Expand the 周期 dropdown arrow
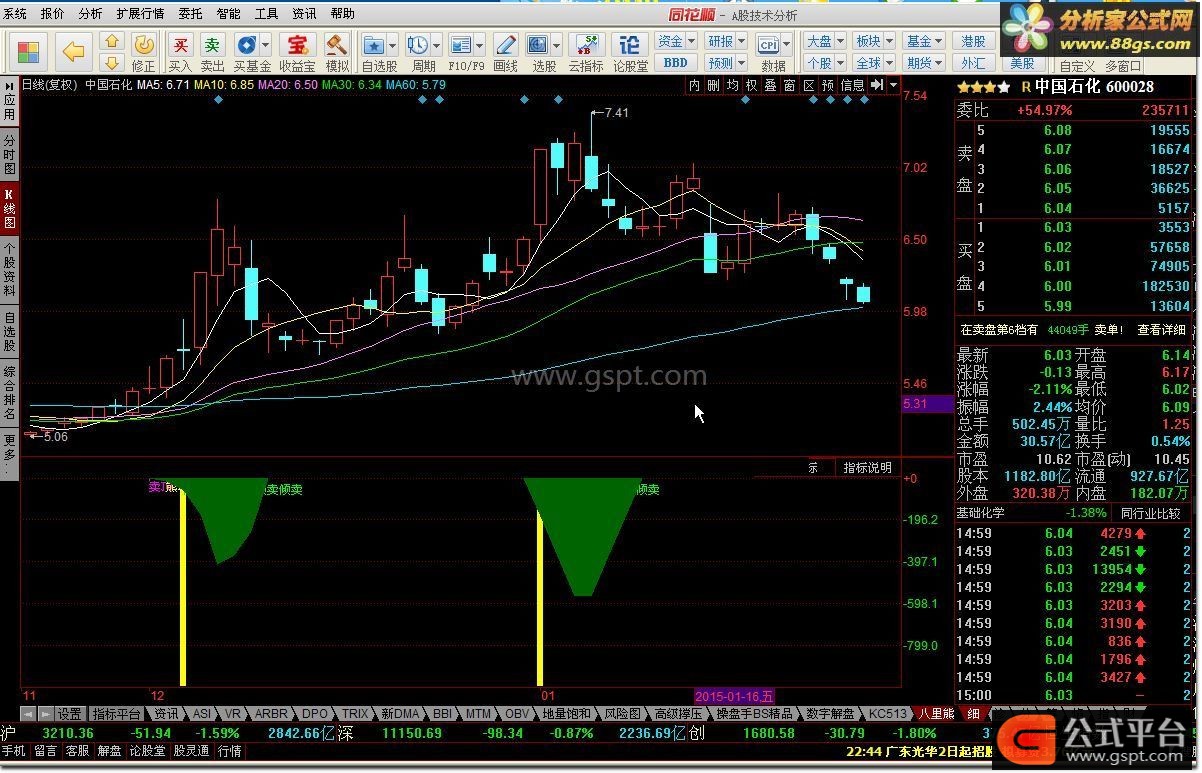Image resolution: width=1202 pixels, height=773 pixels. coord(437,45)
